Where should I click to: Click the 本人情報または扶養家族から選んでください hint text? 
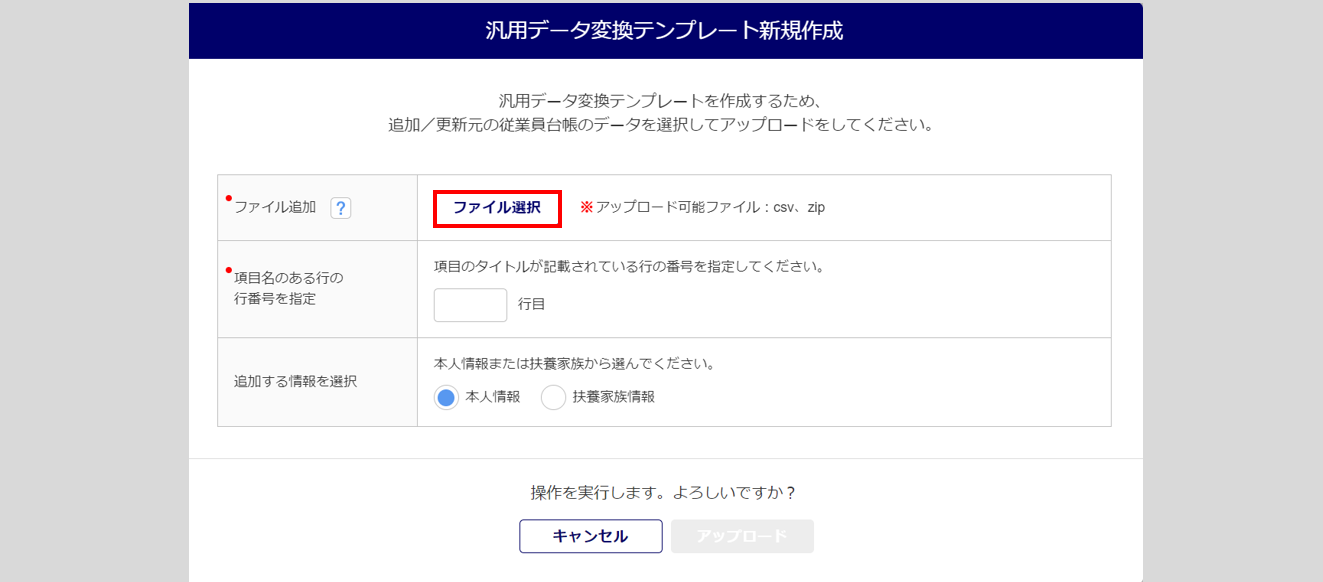pyautogui.click(x=574, y=363)
